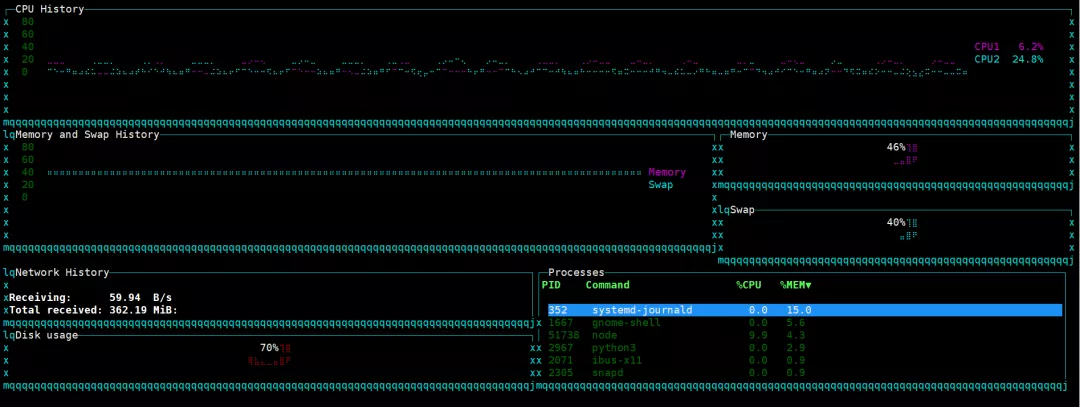Click PID 2967 in the process table
The height and width of the screenshot is (407, 1080).
pyautogui.click(x=561, y=348)
